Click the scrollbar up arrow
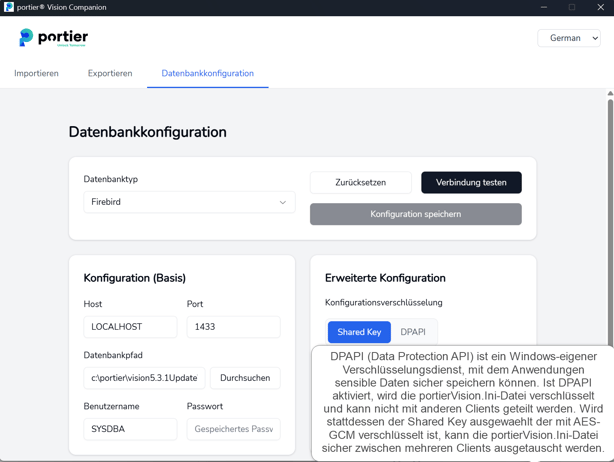The width and height of the screenshot is (614, 462). (610, 94)
